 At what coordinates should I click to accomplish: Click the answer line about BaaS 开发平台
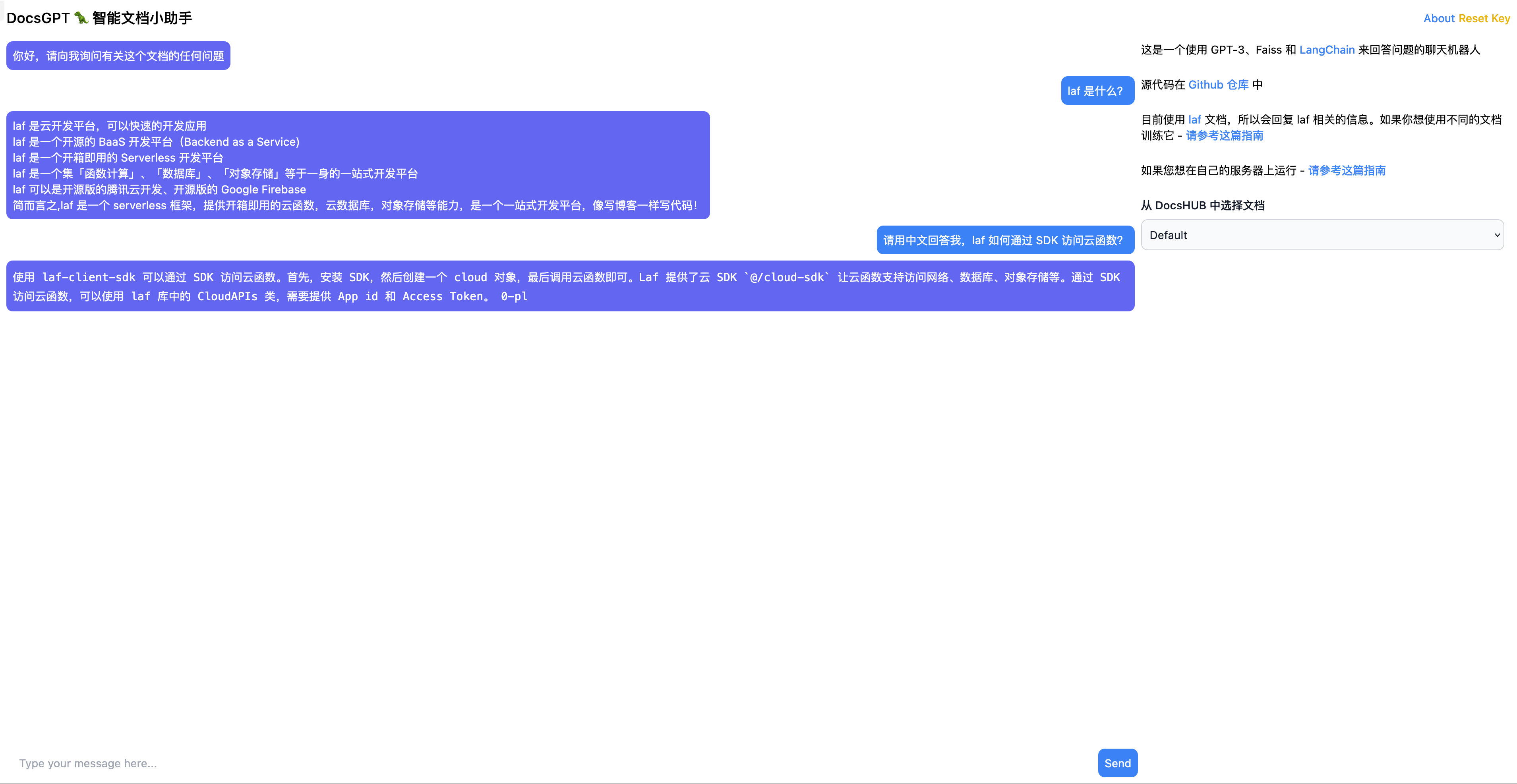(156, 142)
